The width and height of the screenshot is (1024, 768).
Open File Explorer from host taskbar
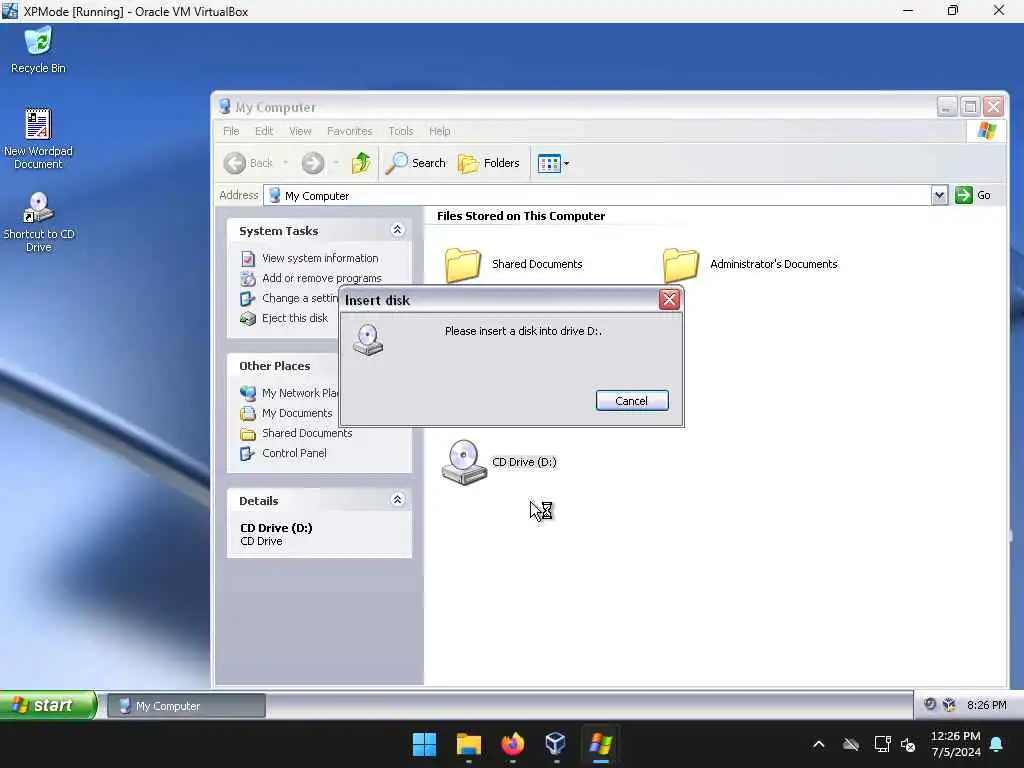coord(469,744)
